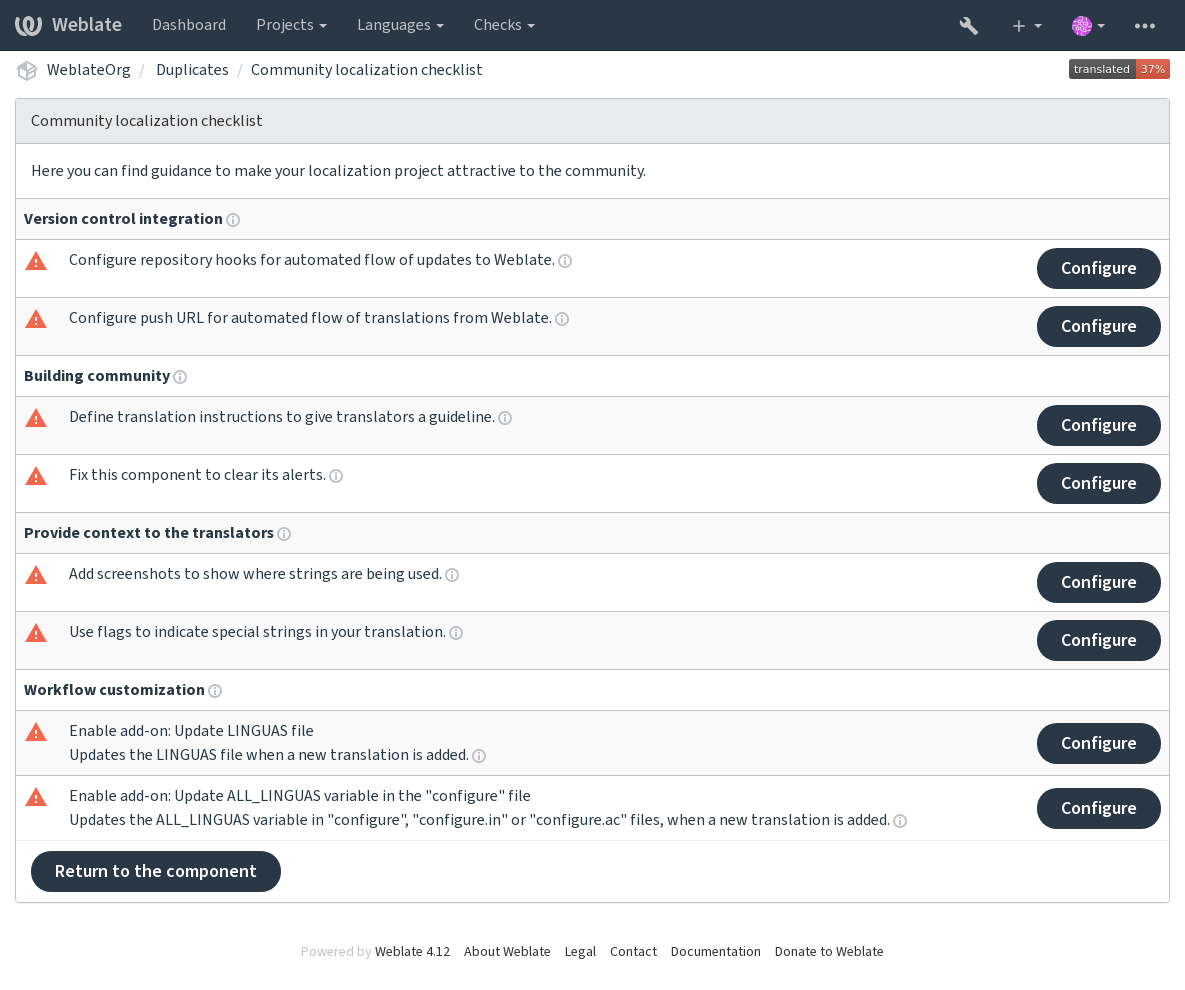Image resolution: width=1185 pixels, height=990 pixels.
Task: Configure flags for special strings
Action: click(x=1098, y=641)
